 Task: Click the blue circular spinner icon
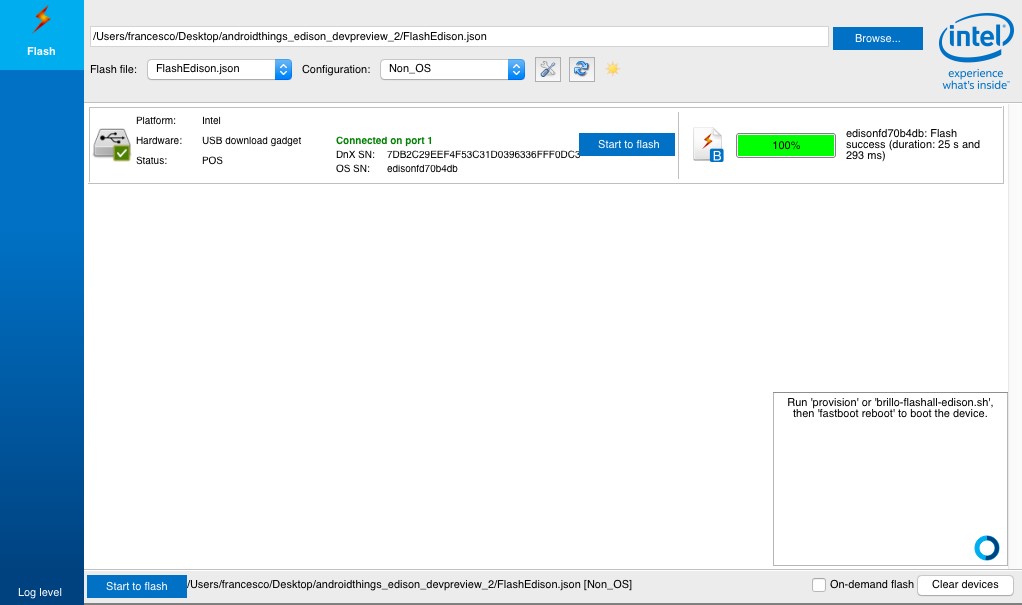[986, 548]
